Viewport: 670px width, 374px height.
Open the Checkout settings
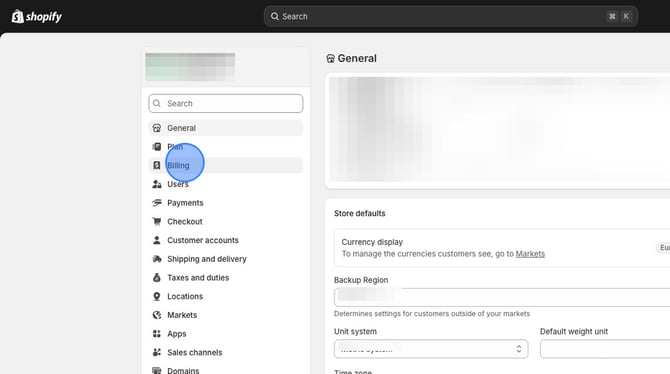[226, 221]
